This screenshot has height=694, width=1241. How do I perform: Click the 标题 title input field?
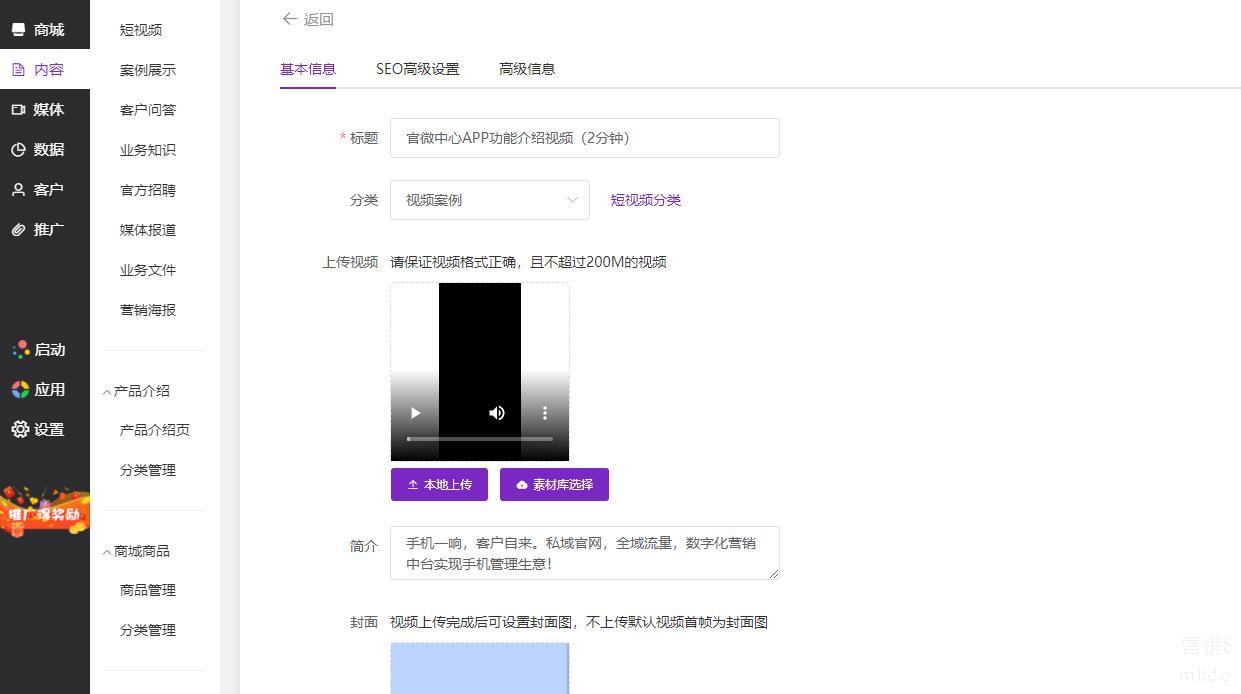[584, 138]
